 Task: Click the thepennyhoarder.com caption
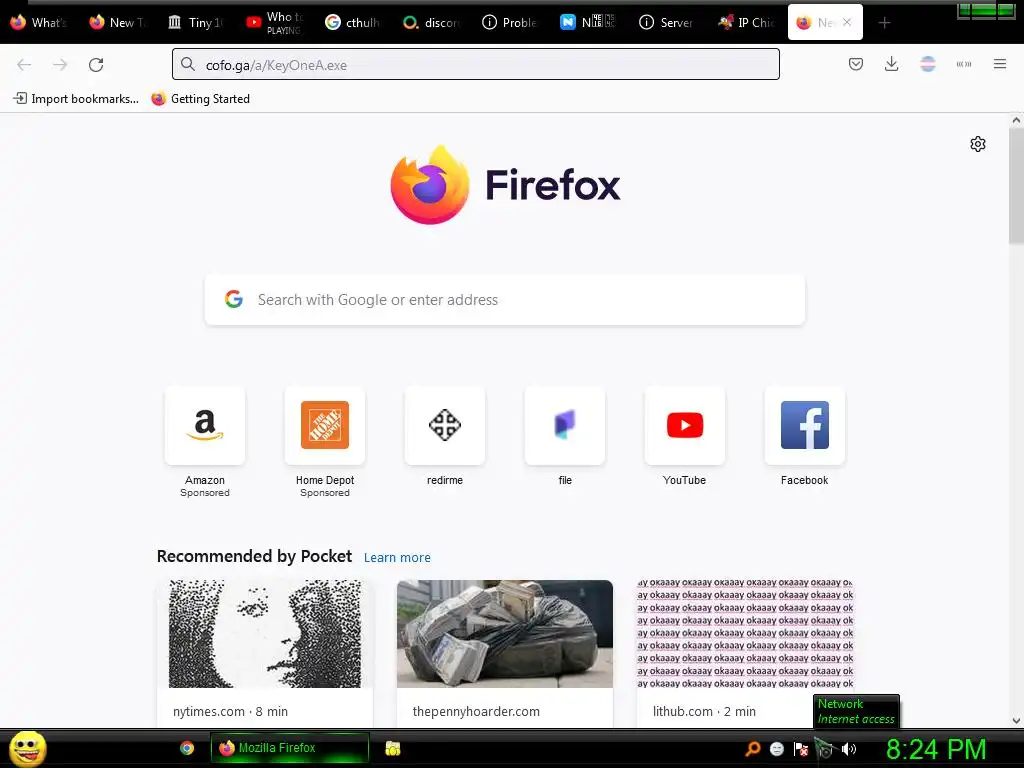pos(476,711)
